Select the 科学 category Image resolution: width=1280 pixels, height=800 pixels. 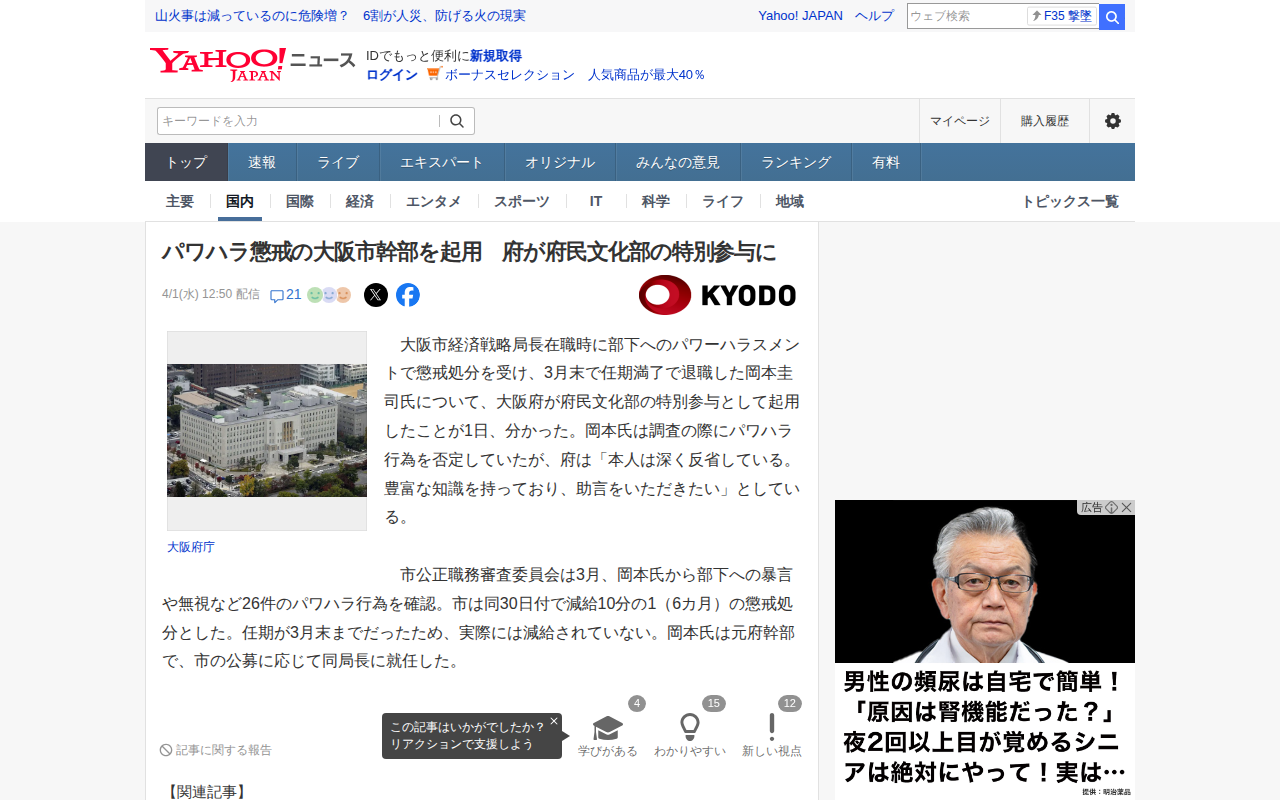tap(656, 201)
